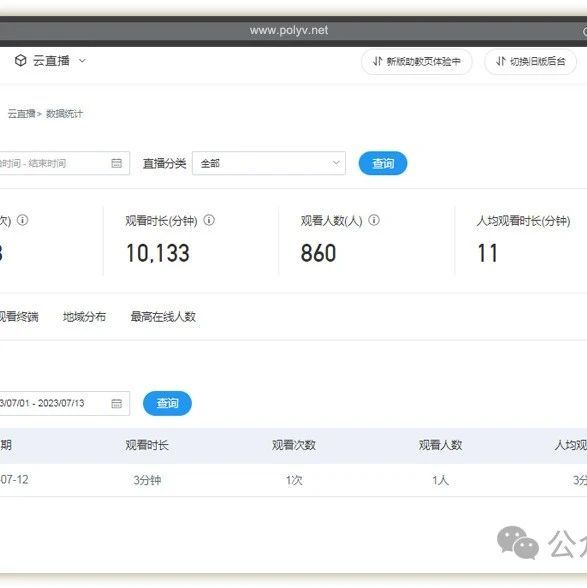
Task: Open calendar icon in the 2023/07/13 range field
Action: pyautogui.click(x=117, y=404)
